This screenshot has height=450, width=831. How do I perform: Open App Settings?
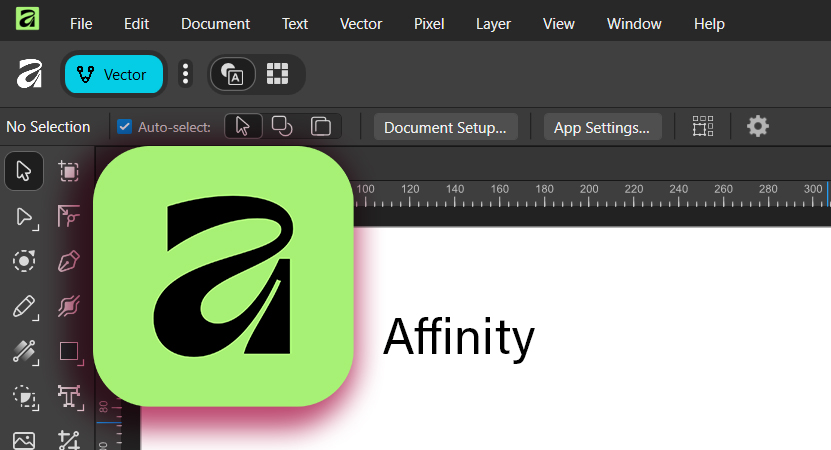[x=602, y=127]
